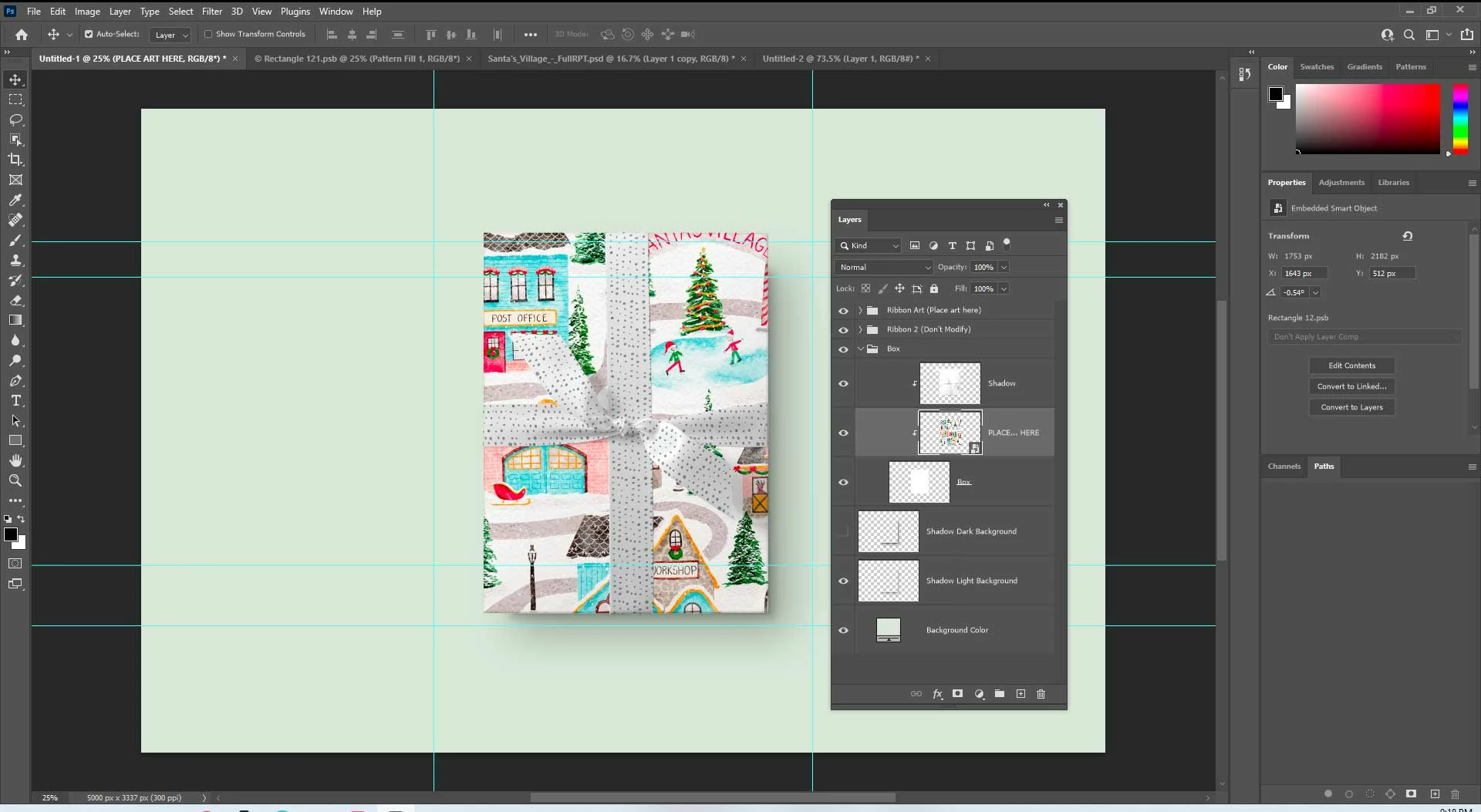The image size is (1481, 812).
Task: Click the Home icon in options bar
Action: [x=22, y=34]
